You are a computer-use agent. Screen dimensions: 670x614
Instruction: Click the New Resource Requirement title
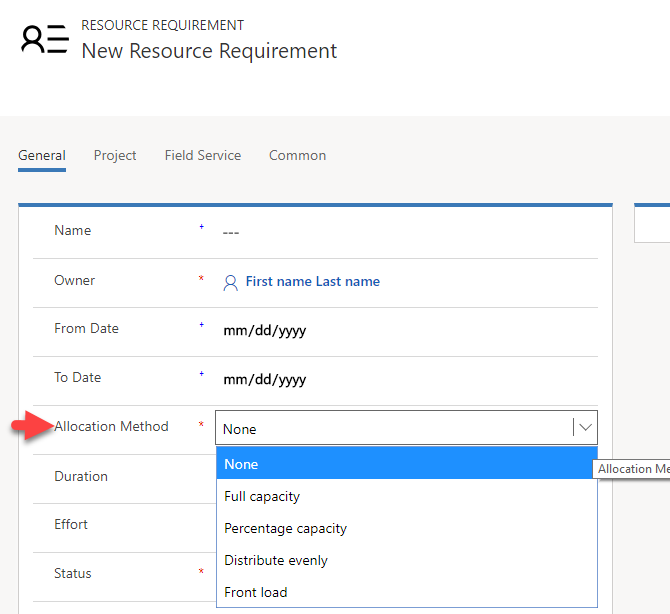pyautogui.click(x=209, y=51)
